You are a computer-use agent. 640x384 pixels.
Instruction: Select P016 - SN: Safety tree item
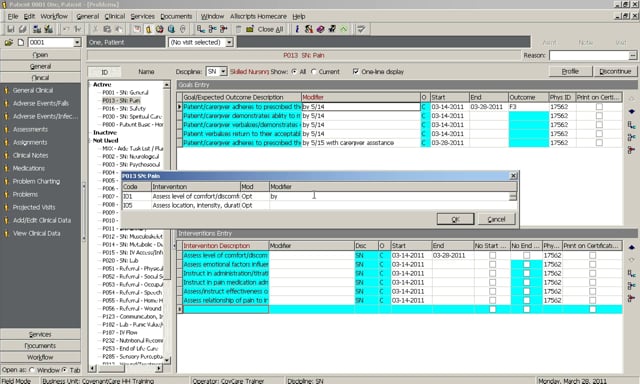click(x=124, y=109)
